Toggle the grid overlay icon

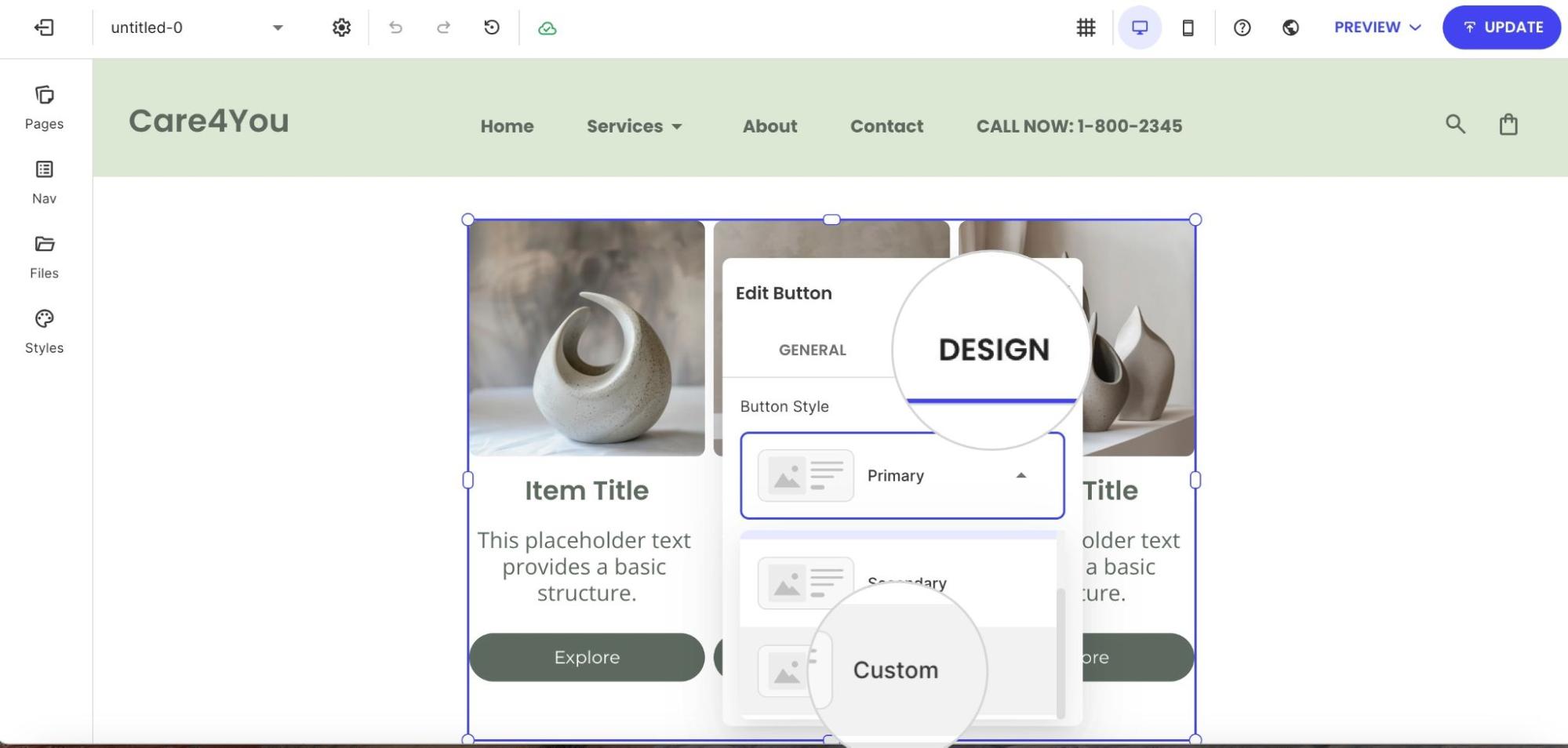click(x=1086, y=27)
